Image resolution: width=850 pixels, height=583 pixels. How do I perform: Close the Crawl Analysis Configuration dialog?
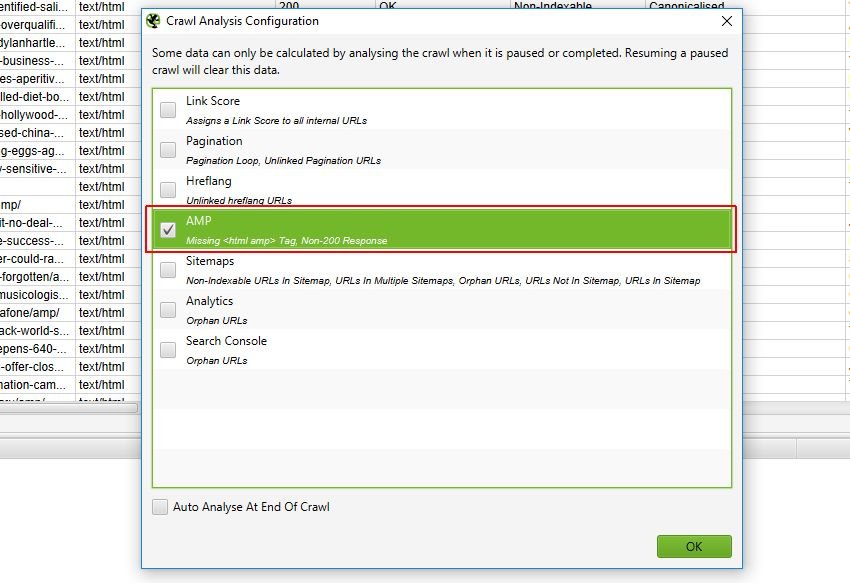coord(725,21)
